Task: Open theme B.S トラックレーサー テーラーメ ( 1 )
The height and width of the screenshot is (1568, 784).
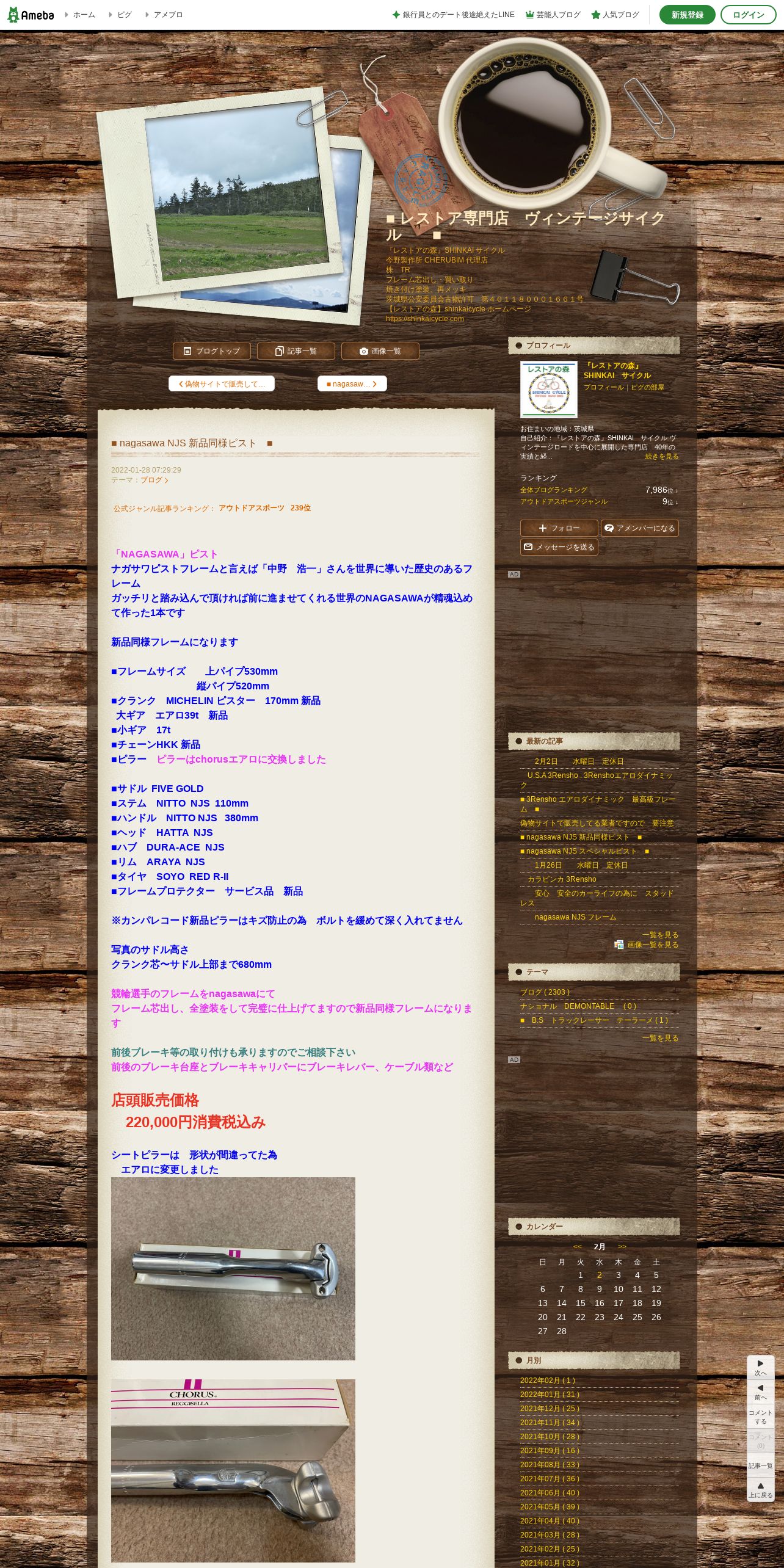Action: click(595, 1020)
